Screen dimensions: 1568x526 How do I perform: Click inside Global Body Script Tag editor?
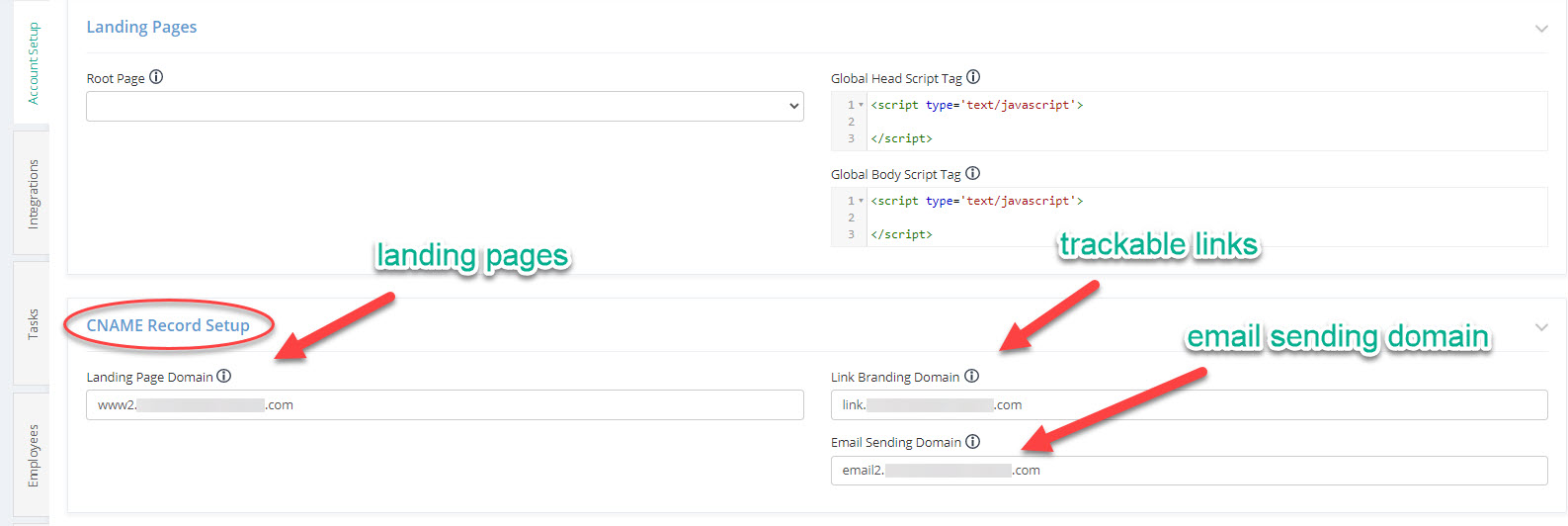click(1190, 218)
